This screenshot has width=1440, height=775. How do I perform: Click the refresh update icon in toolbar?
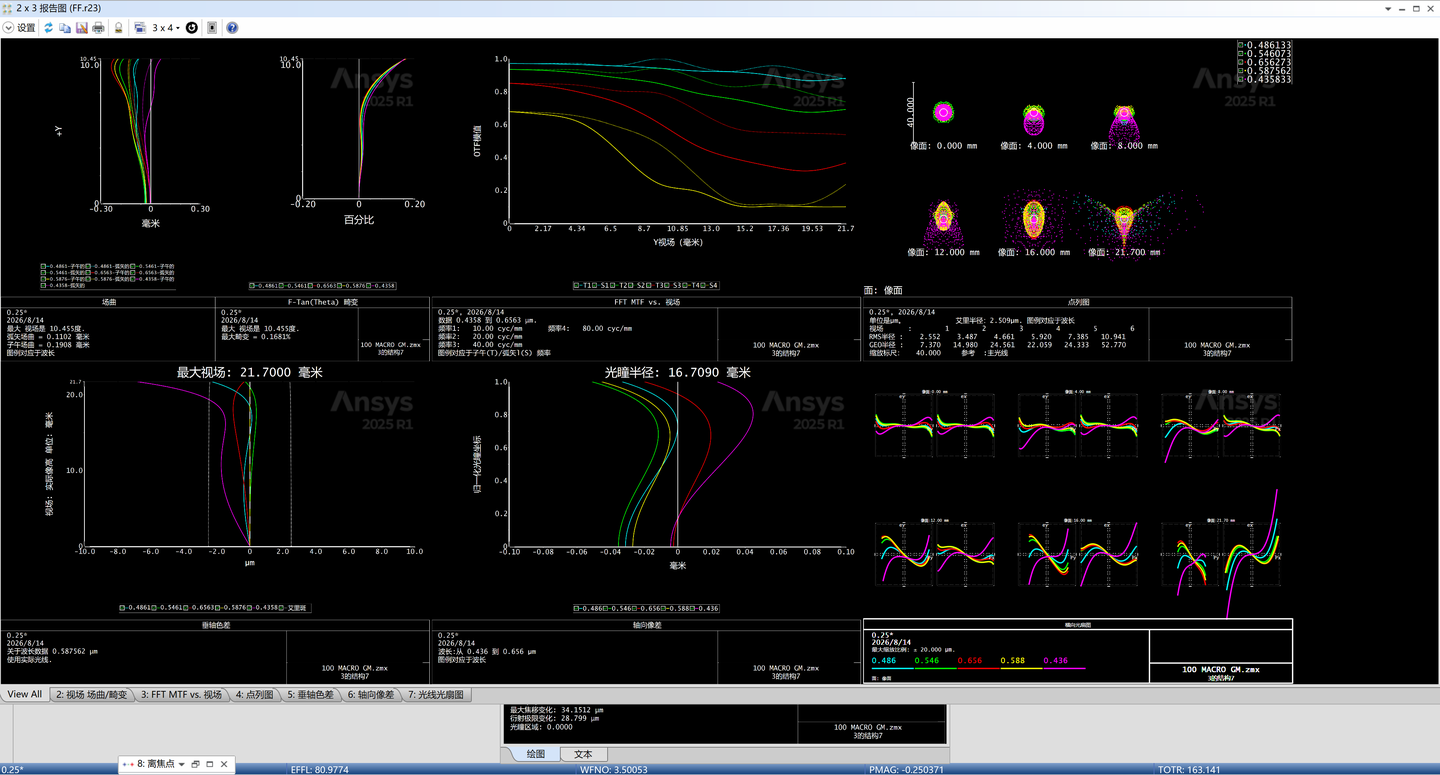(x=48, y=28)
